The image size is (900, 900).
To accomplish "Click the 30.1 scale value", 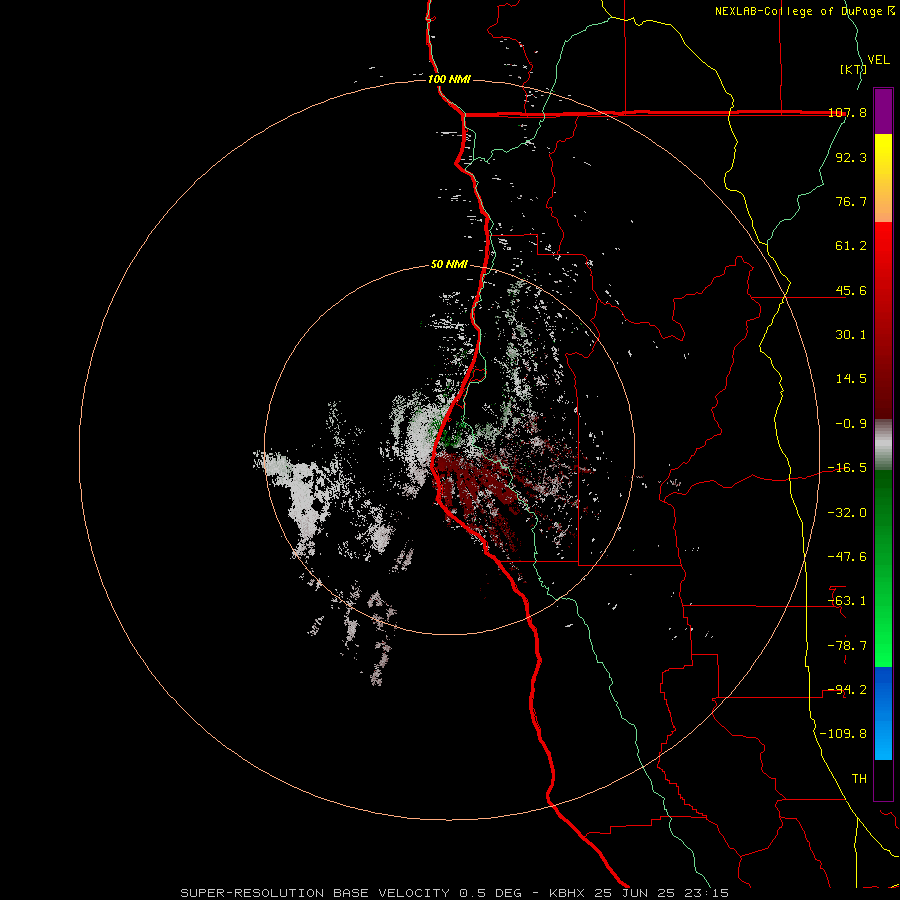I will click(851, 335).
